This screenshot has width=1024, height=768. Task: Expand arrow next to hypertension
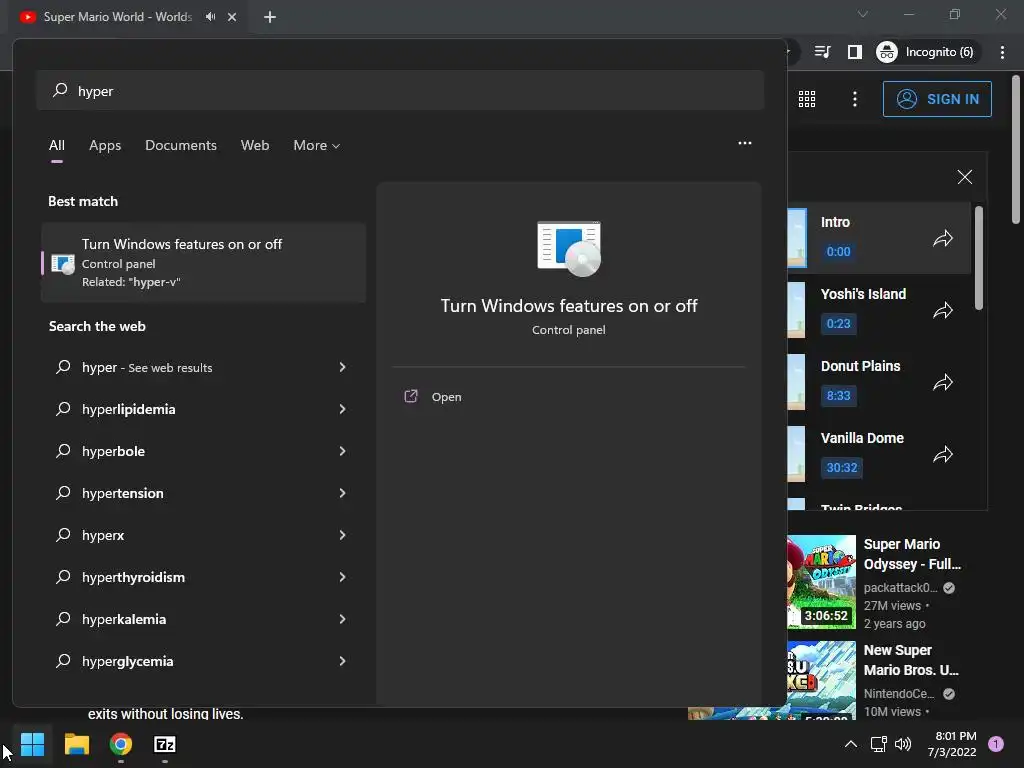pyautogui.click(x=342, y=493)
